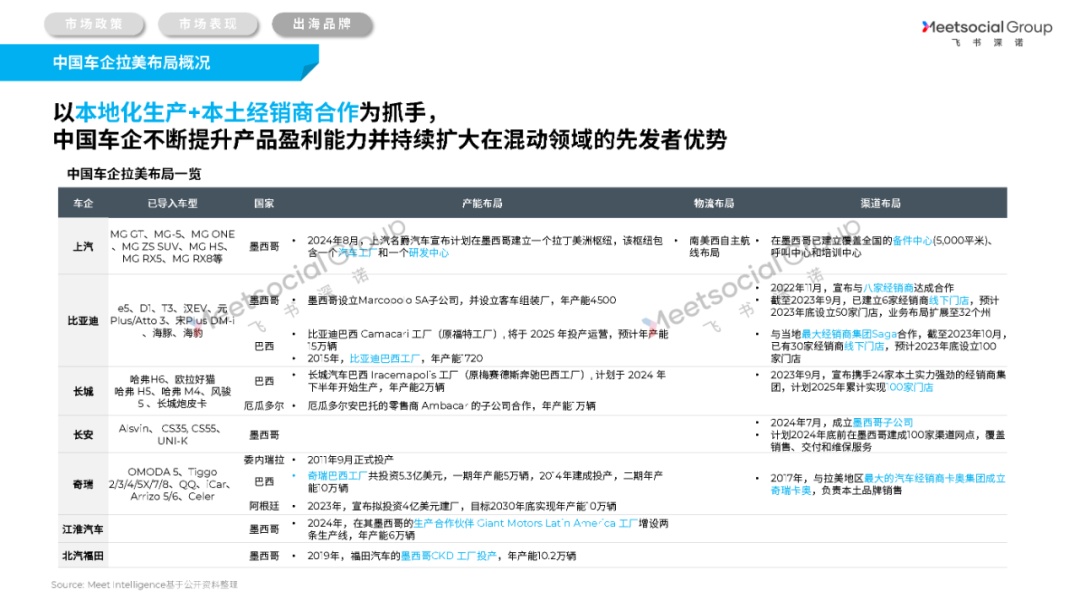Viewport: 1080px width, 608px height.
Task: Click the 八家经销商 highlighted text
Action: pos(888,288)
